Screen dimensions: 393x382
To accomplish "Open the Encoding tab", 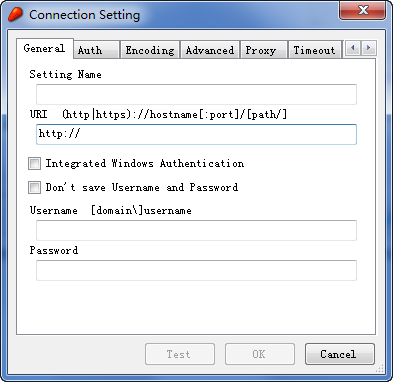I will (150, 50).
